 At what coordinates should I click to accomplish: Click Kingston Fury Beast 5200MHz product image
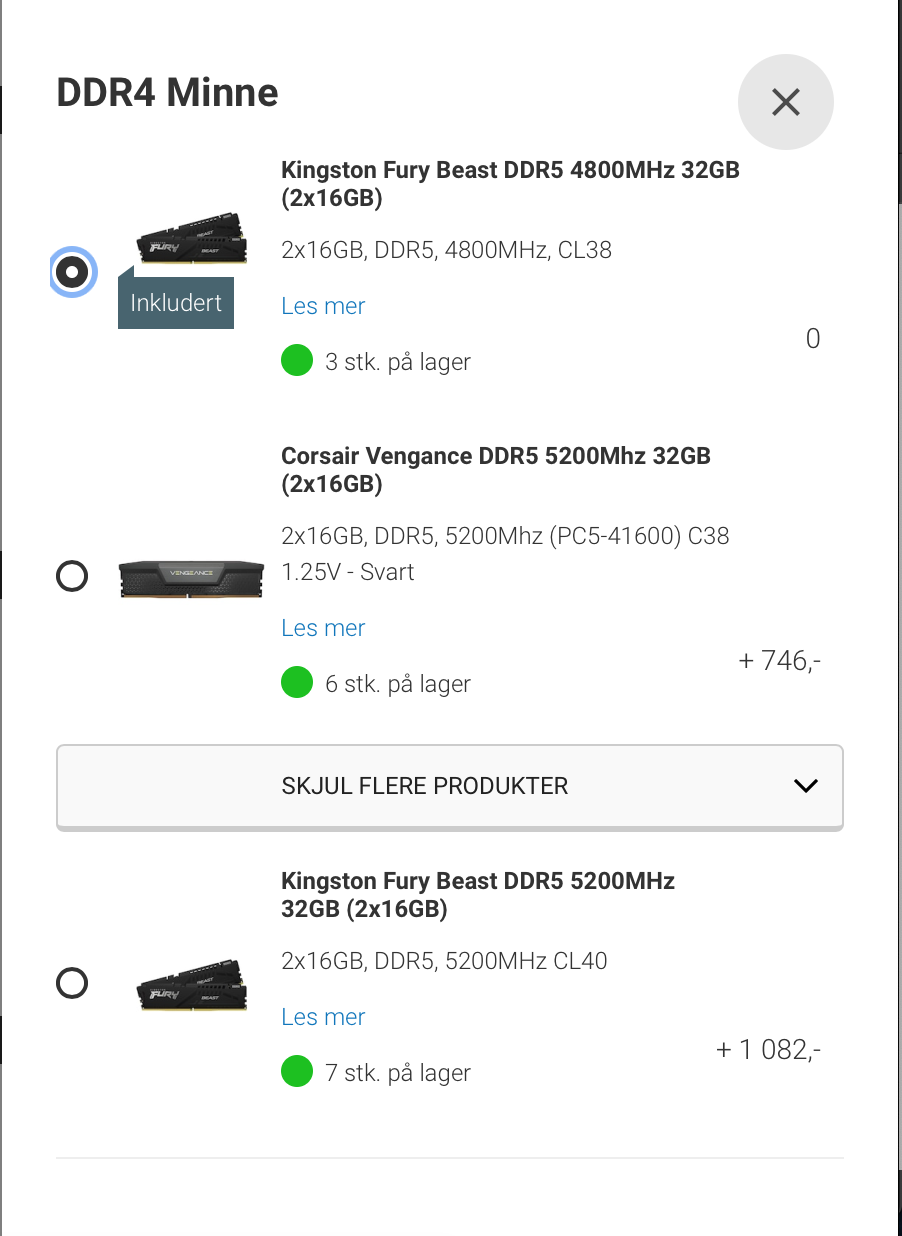191,984
